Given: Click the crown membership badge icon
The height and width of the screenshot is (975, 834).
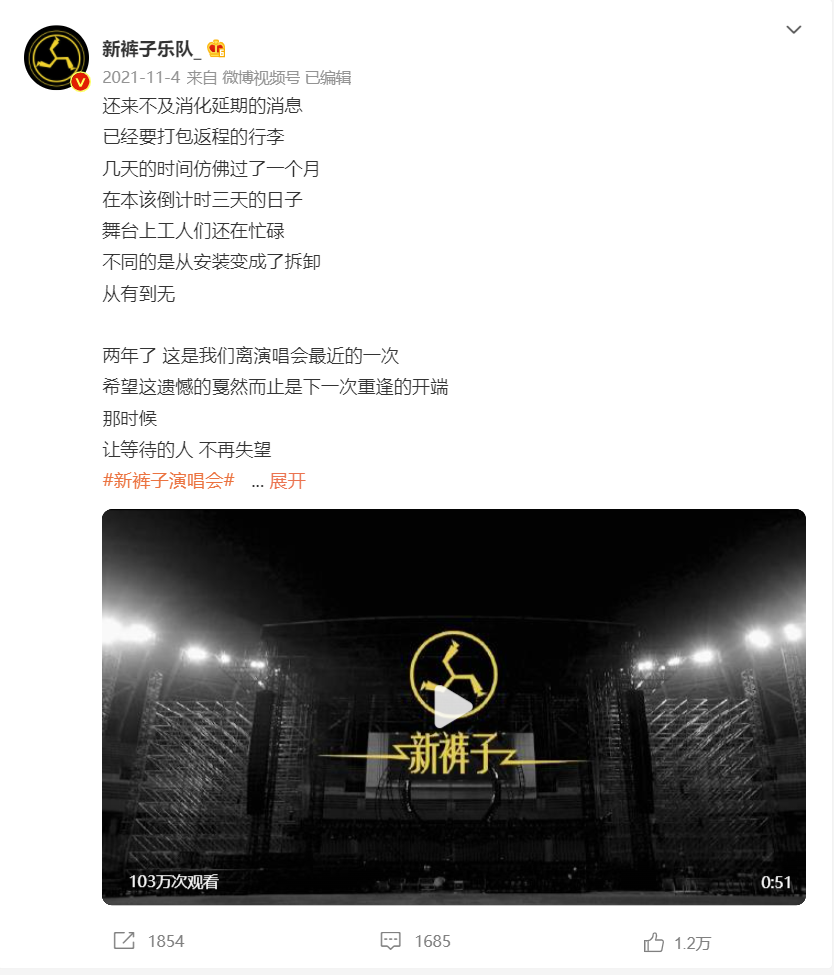Looking at the screenshot, I should [216, 49].
